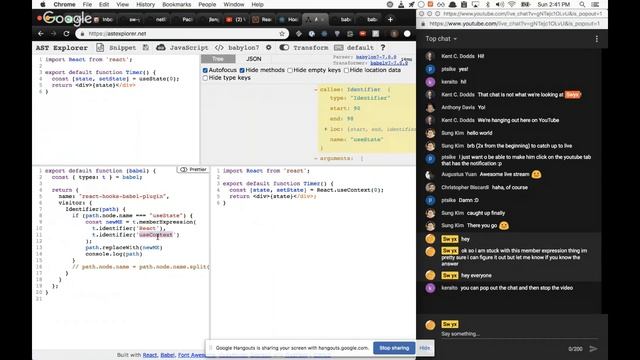Viewport: 640px width, 360px height.
Task: Open the AirPlay display icon in menu bar
Action: click(475, 4)
